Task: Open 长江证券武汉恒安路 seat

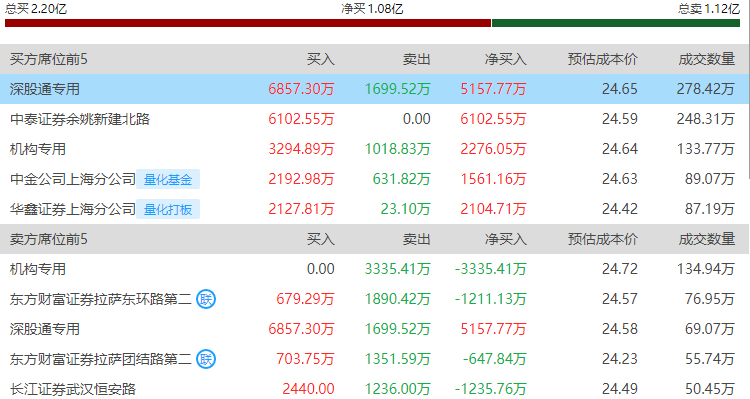Action: 73,389
